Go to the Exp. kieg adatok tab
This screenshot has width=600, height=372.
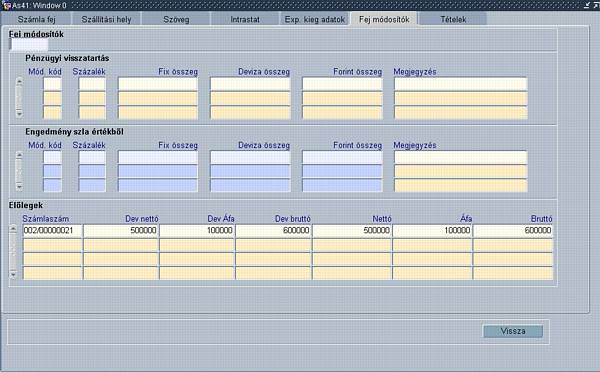(x=315, y=19)
